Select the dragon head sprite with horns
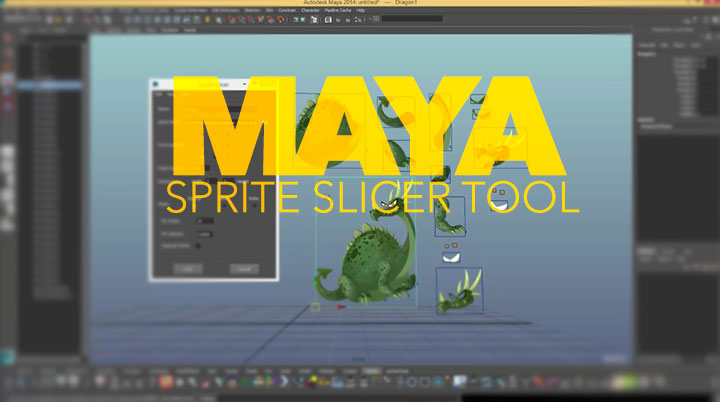This screenshot has width=720, height=402. (459, 291)
